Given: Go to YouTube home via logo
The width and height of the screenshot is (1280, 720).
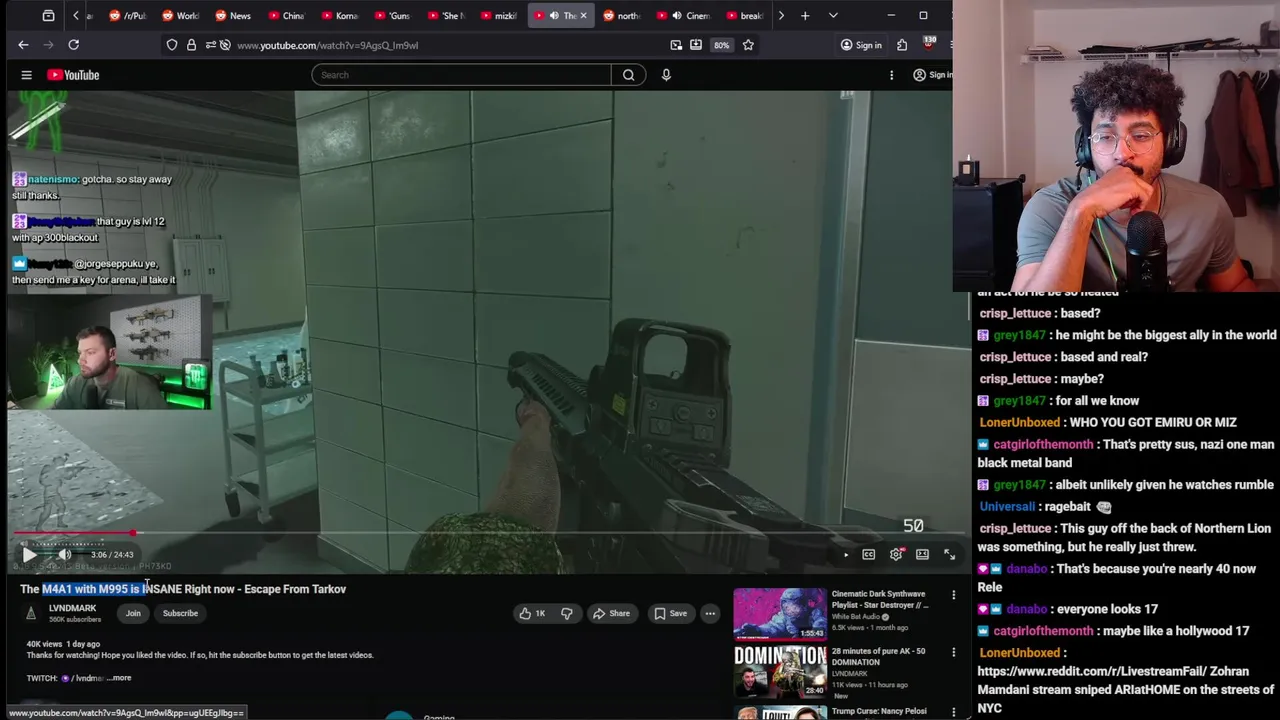Looking at the screenshot, I should click(x=73, y=75).
